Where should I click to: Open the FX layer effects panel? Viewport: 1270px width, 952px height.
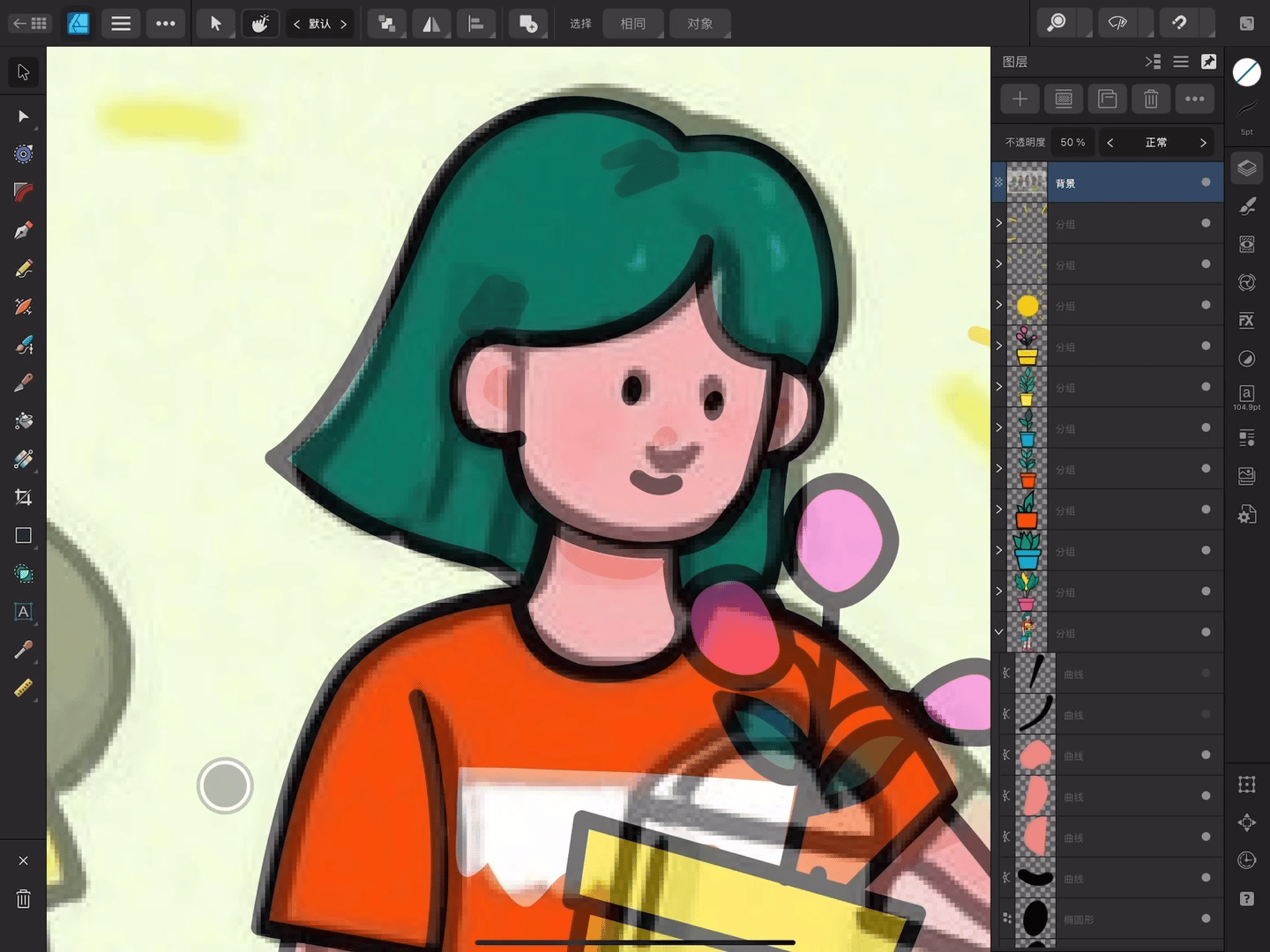tap(1246, 320)
